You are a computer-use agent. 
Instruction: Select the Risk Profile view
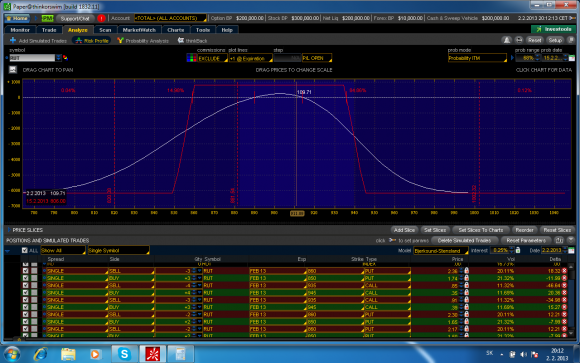tap(92, 41)
